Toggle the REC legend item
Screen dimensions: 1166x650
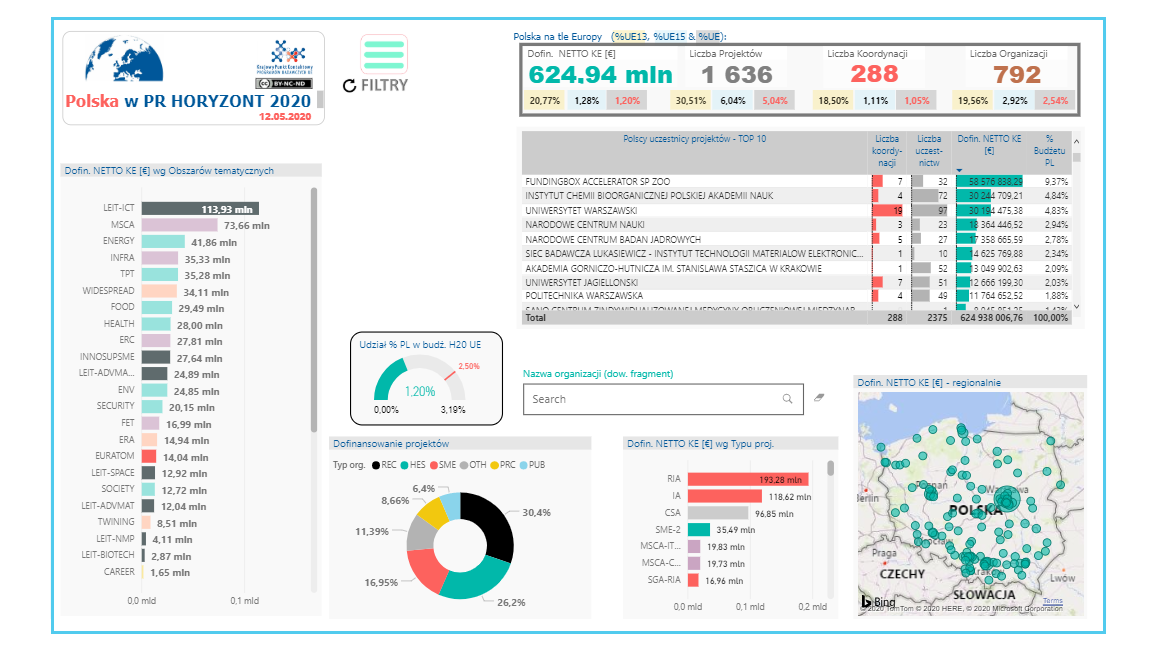386,465
